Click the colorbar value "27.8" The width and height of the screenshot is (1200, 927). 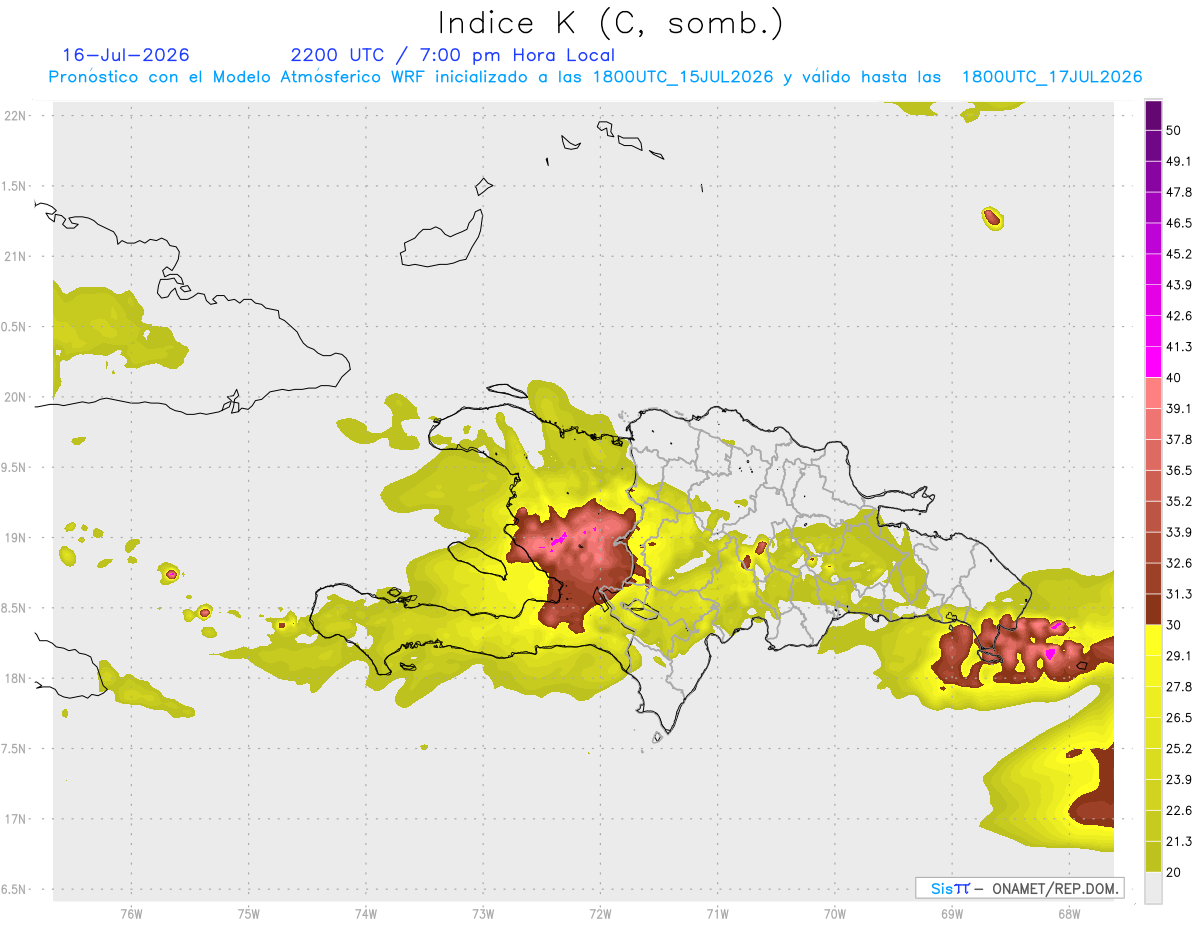click(x=1179, y=687)
